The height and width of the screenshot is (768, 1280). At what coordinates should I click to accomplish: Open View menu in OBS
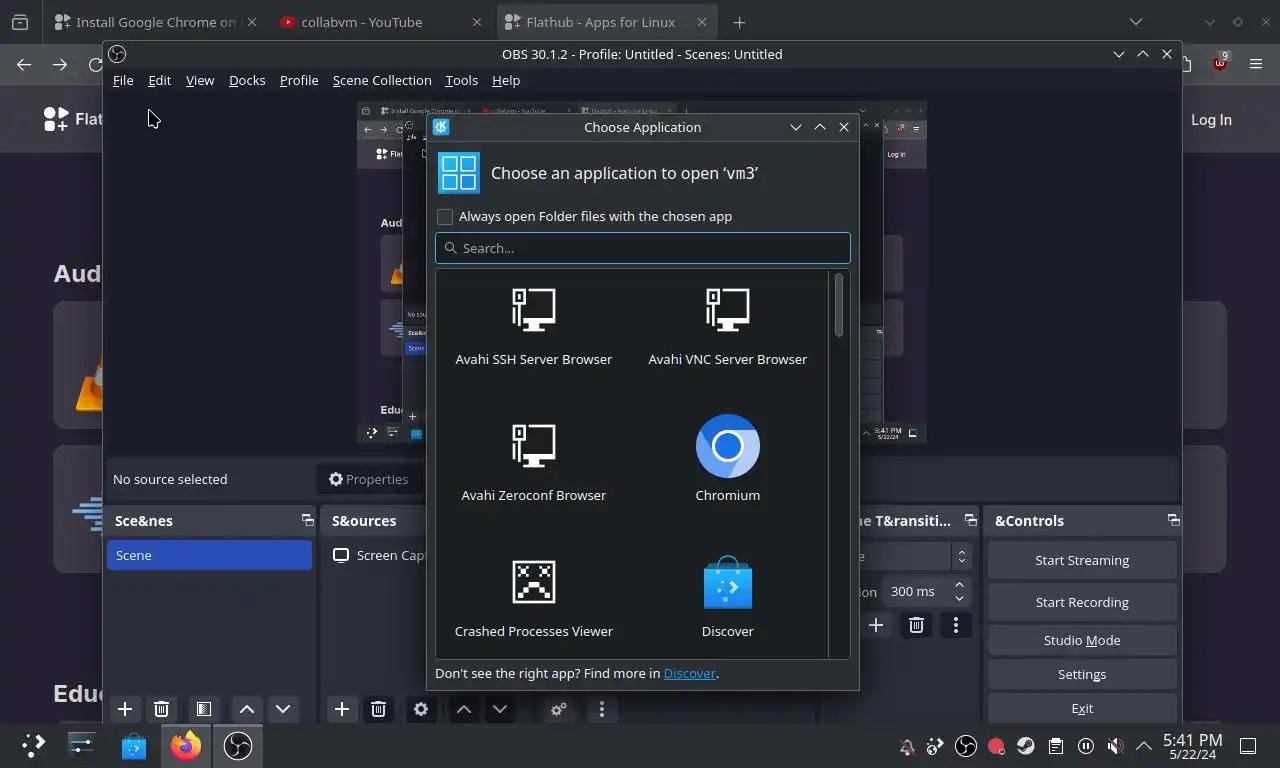click(x=200, y=80)
